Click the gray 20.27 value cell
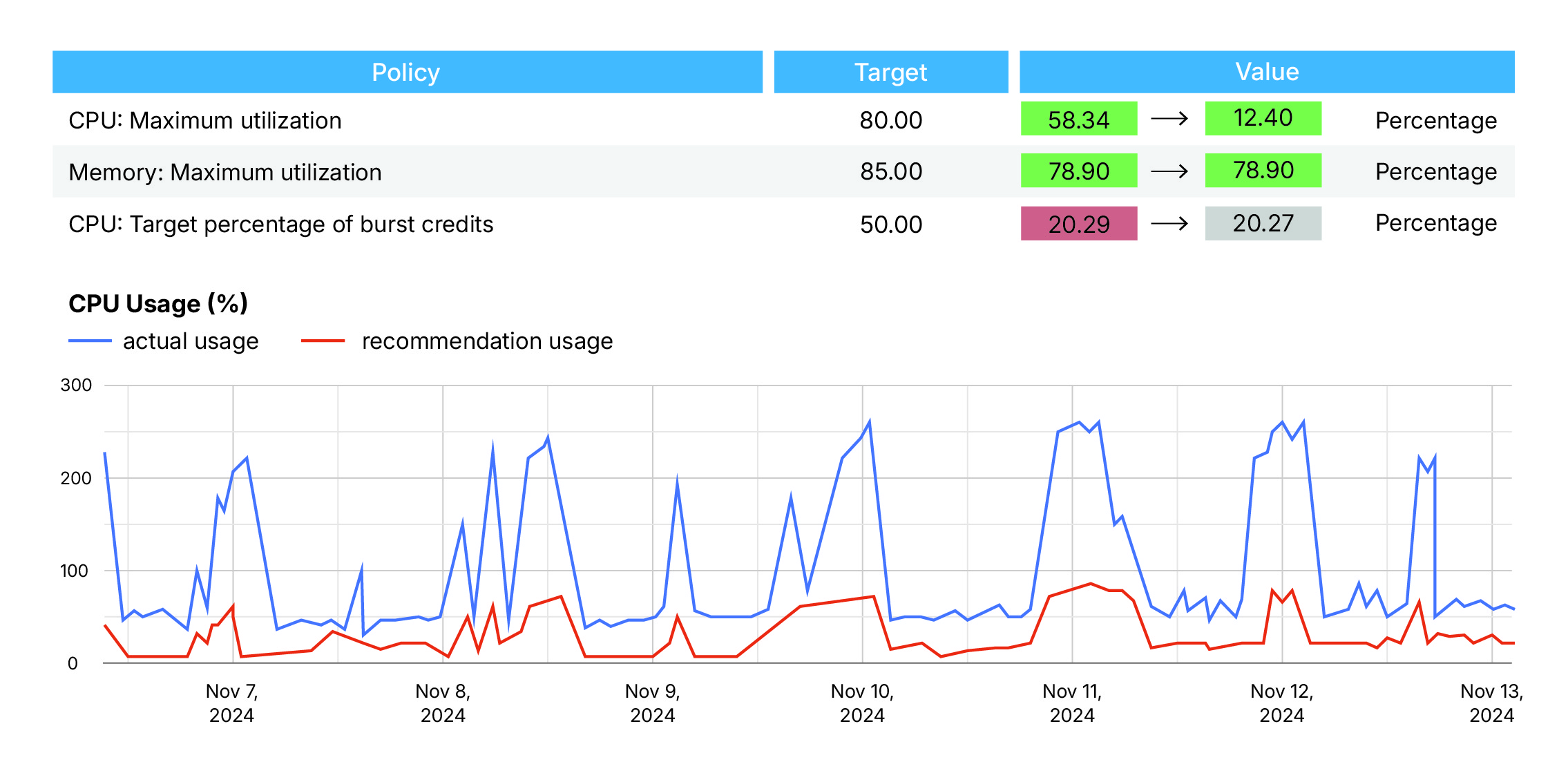1568x771 pixels. [1263, 223]
